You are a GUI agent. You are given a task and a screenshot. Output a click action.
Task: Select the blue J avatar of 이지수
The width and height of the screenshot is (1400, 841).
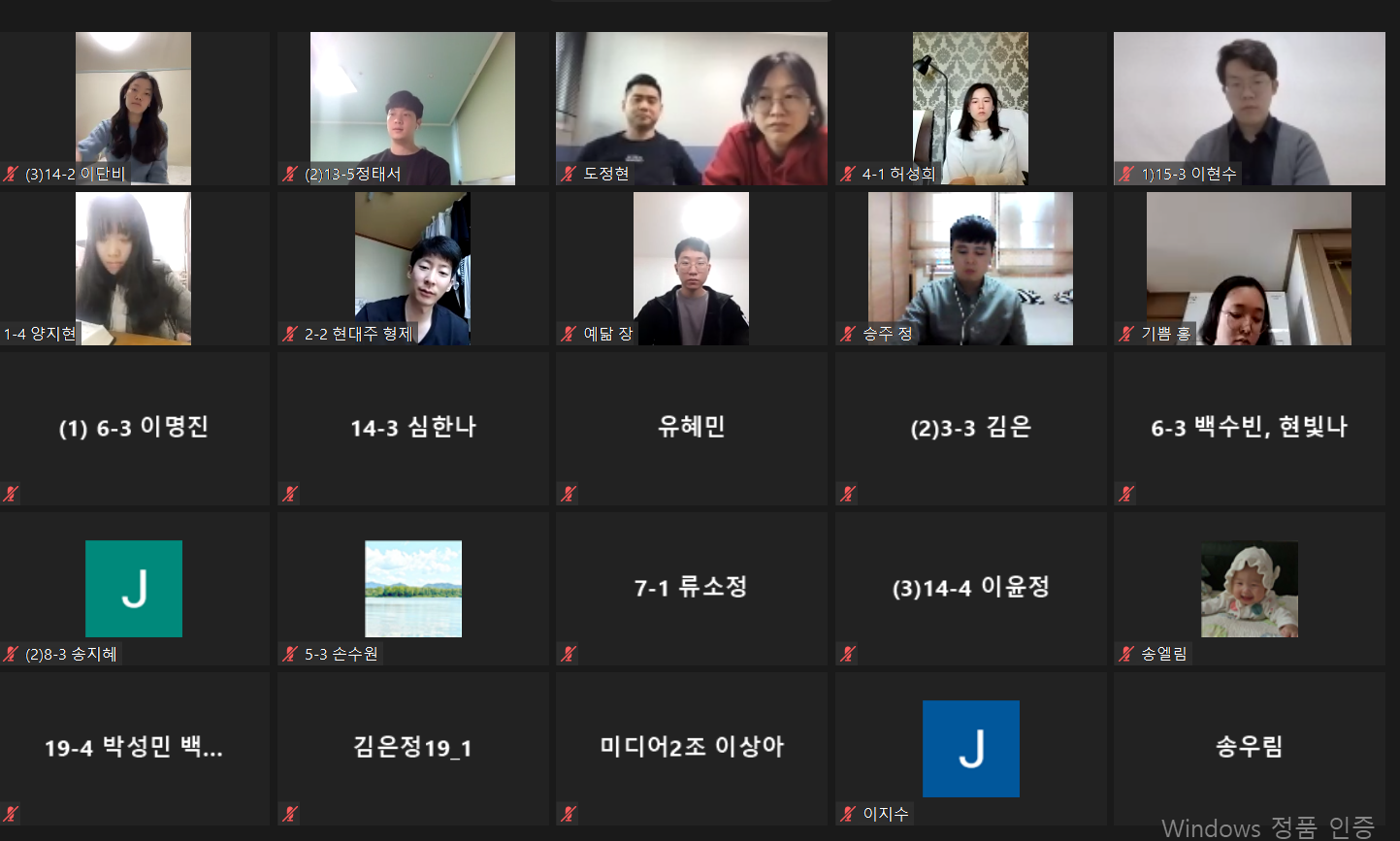coord(971,749)
